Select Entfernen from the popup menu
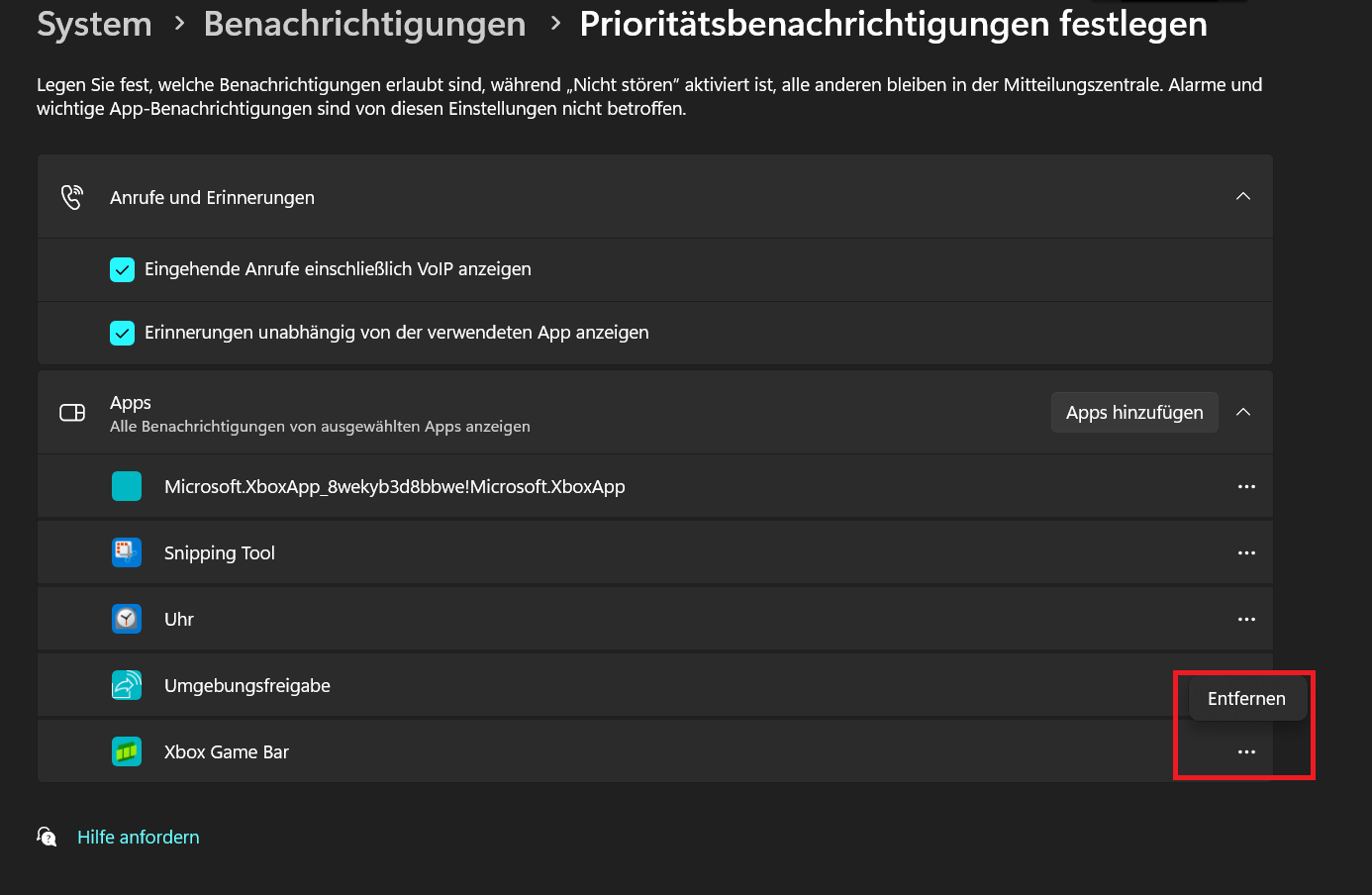Viewport: 1372px width, 895px height. (1247, 699)
